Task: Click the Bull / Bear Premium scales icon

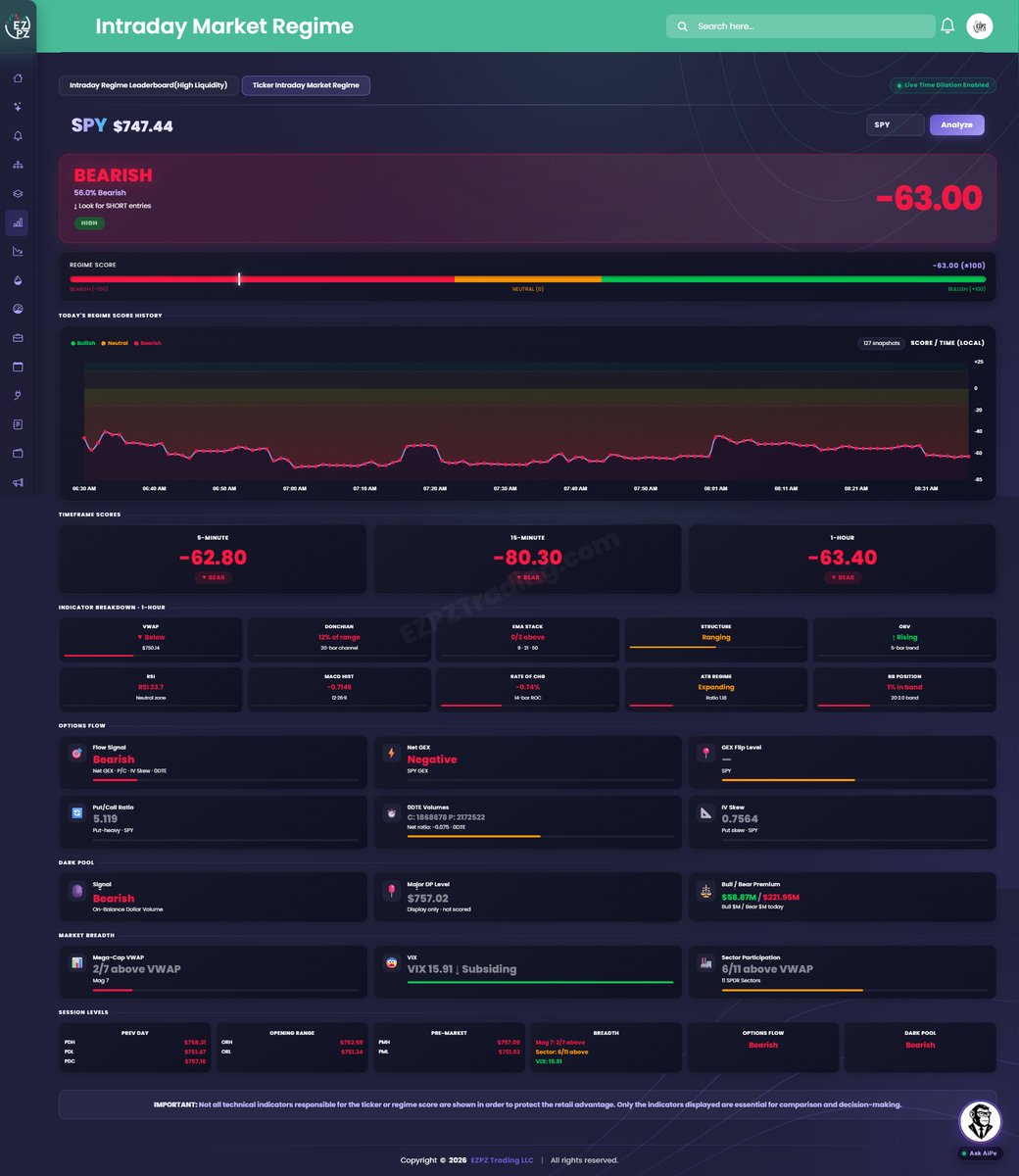Action: (705, 892)
